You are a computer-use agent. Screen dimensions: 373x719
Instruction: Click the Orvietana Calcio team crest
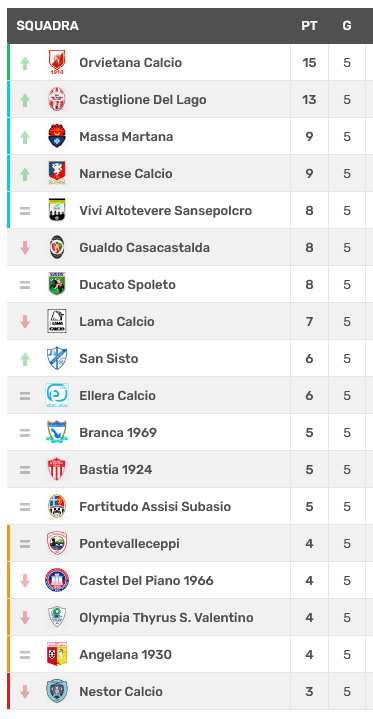57,62
